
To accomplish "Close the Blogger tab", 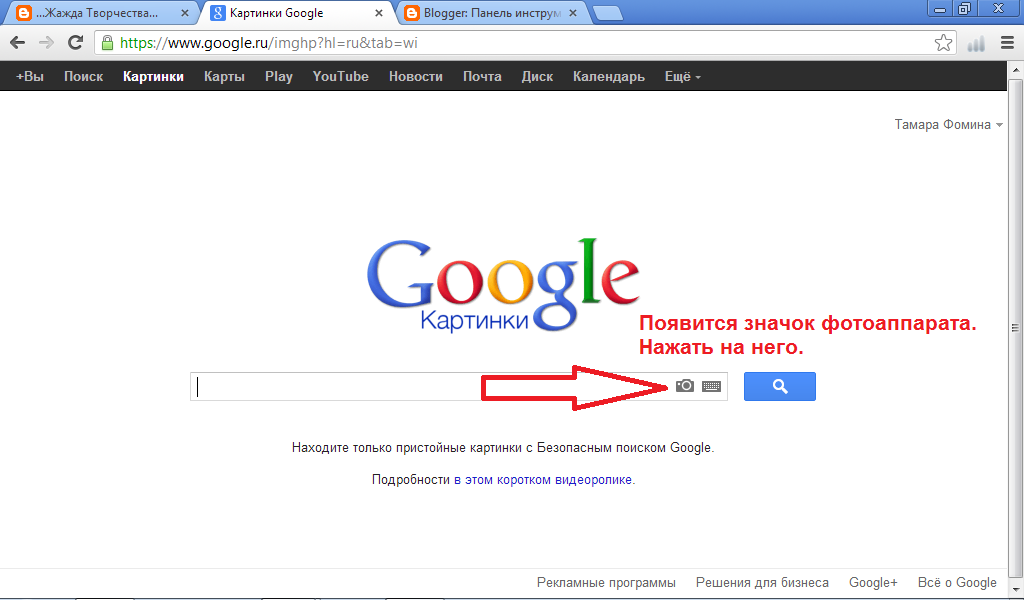I will coord(573,13).
